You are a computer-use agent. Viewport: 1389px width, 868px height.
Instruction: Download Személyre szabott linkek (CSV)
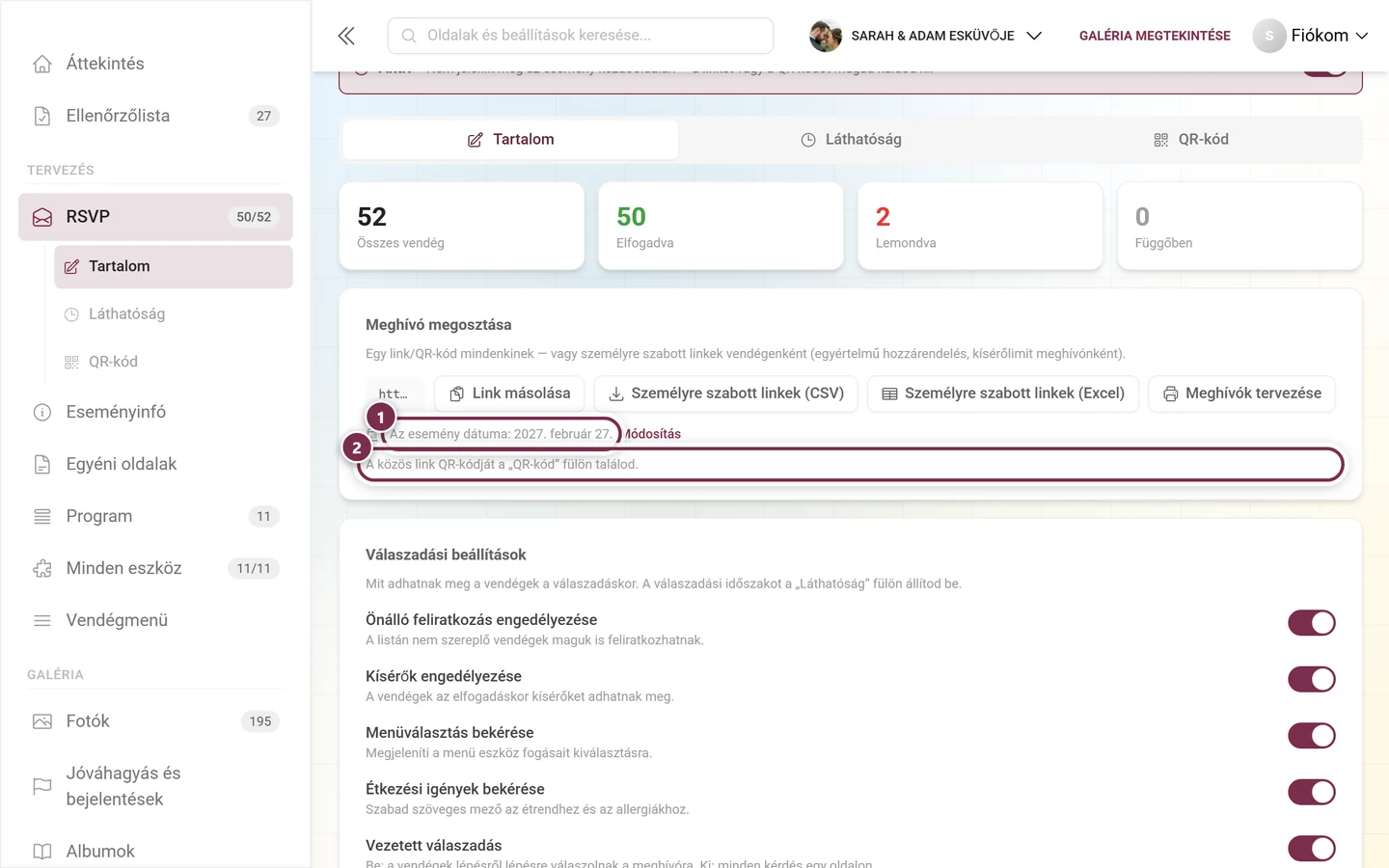pyautogui.click(x=725, y=393)
